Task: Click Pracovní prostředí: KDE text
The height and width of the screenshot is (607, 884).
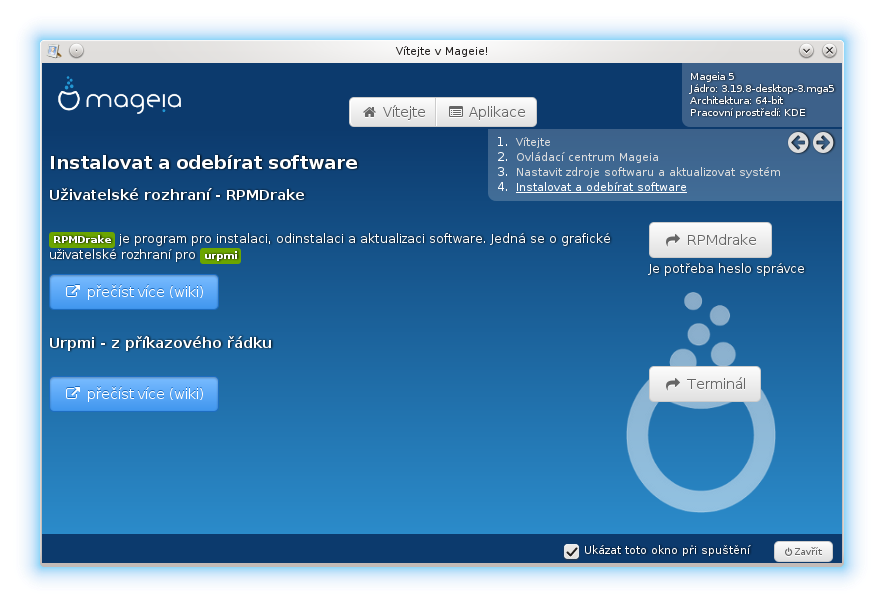Action: (x=748, y=113)
